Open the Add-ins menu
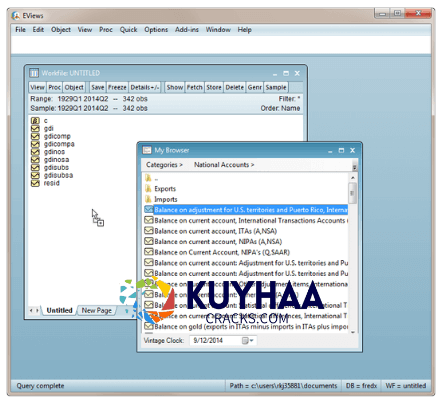The width and height of the screenshot is (440, 404). [x=187, y=30]
